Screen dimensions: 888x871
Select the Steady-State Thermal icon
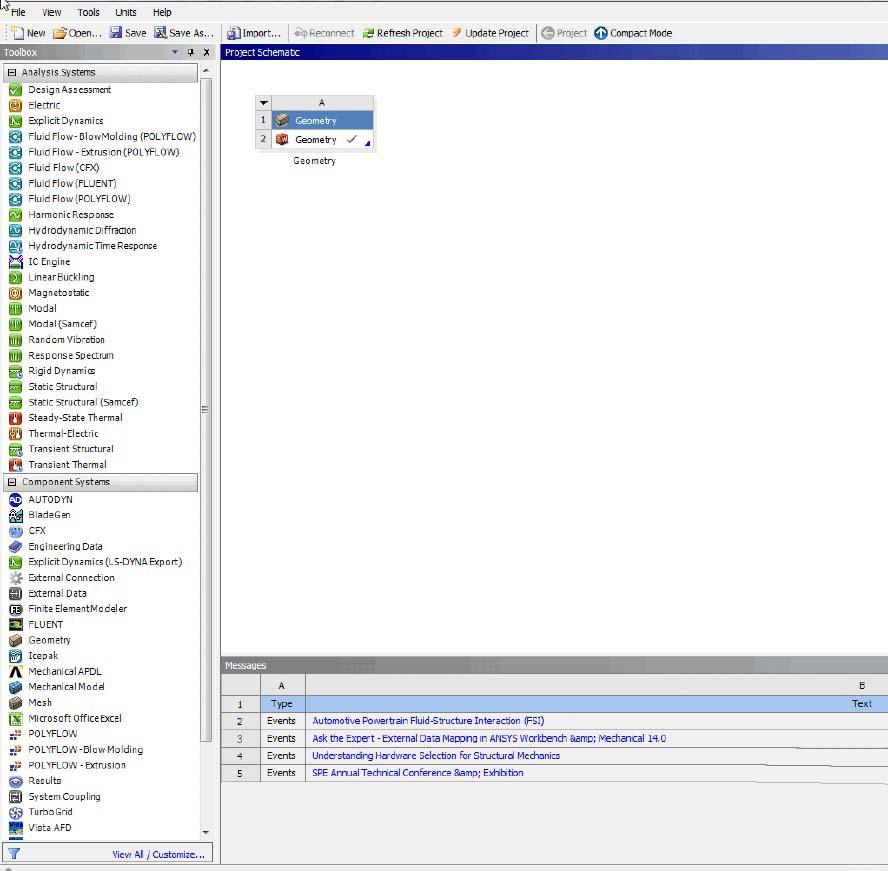click(x=15, y=418)
